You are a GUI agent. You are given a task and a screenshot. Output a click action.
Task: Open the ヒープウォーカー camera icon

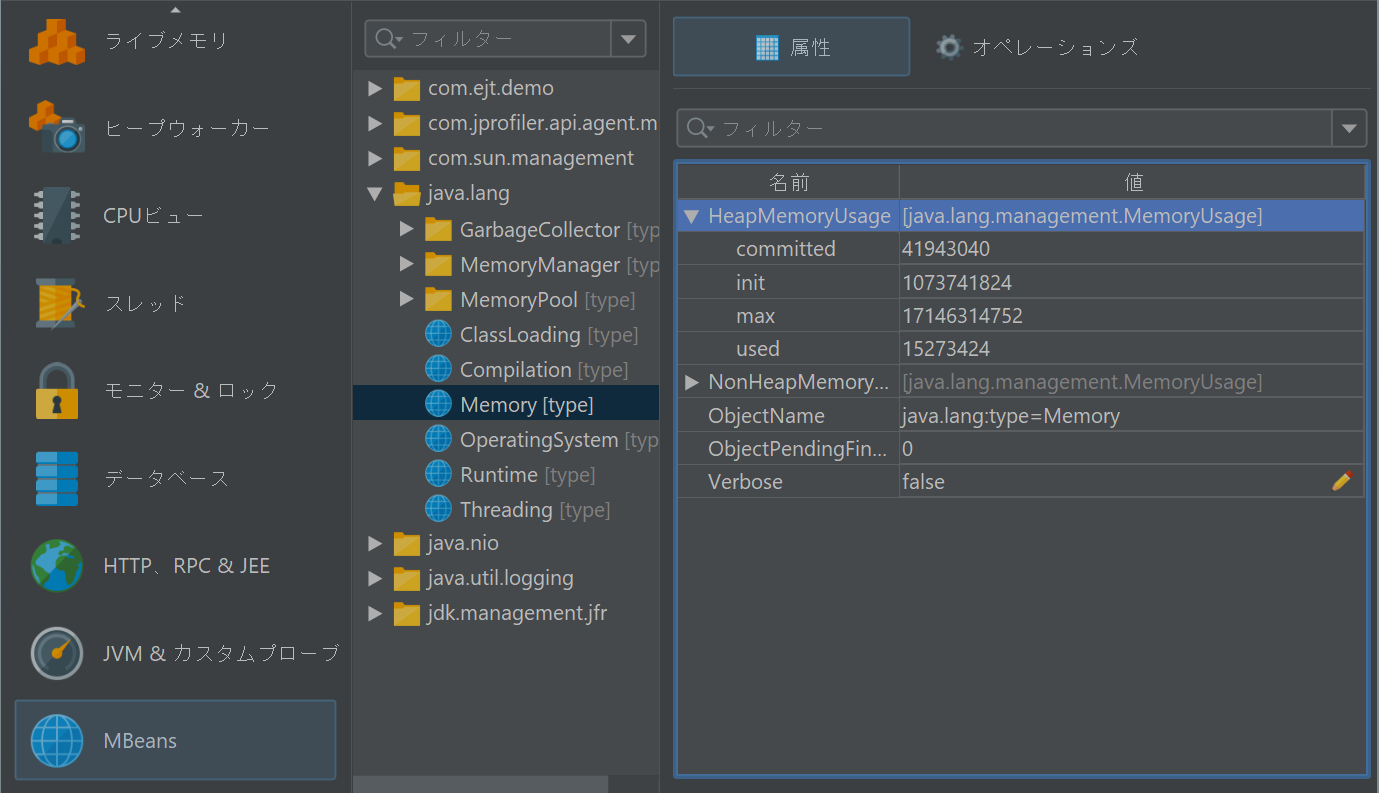pyautogui.click(x=57, y=128)
